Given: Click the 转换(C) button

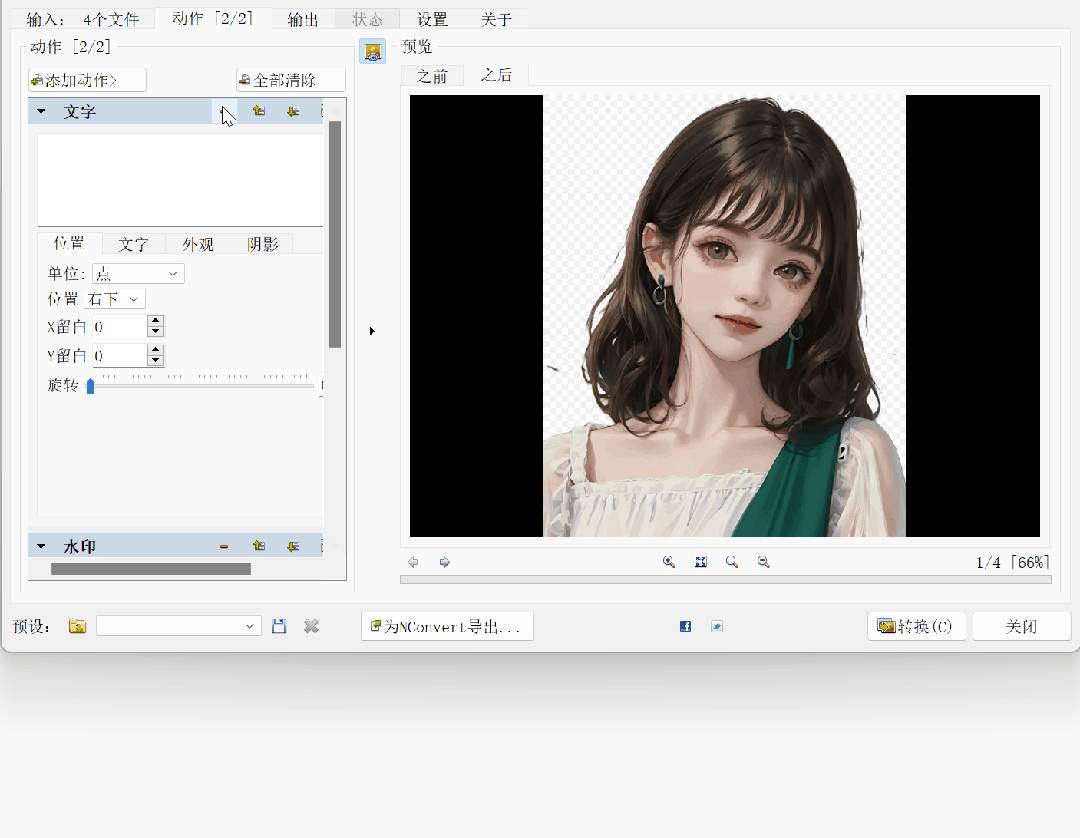Looking at the screenshot, I should [x=916, y=626].
